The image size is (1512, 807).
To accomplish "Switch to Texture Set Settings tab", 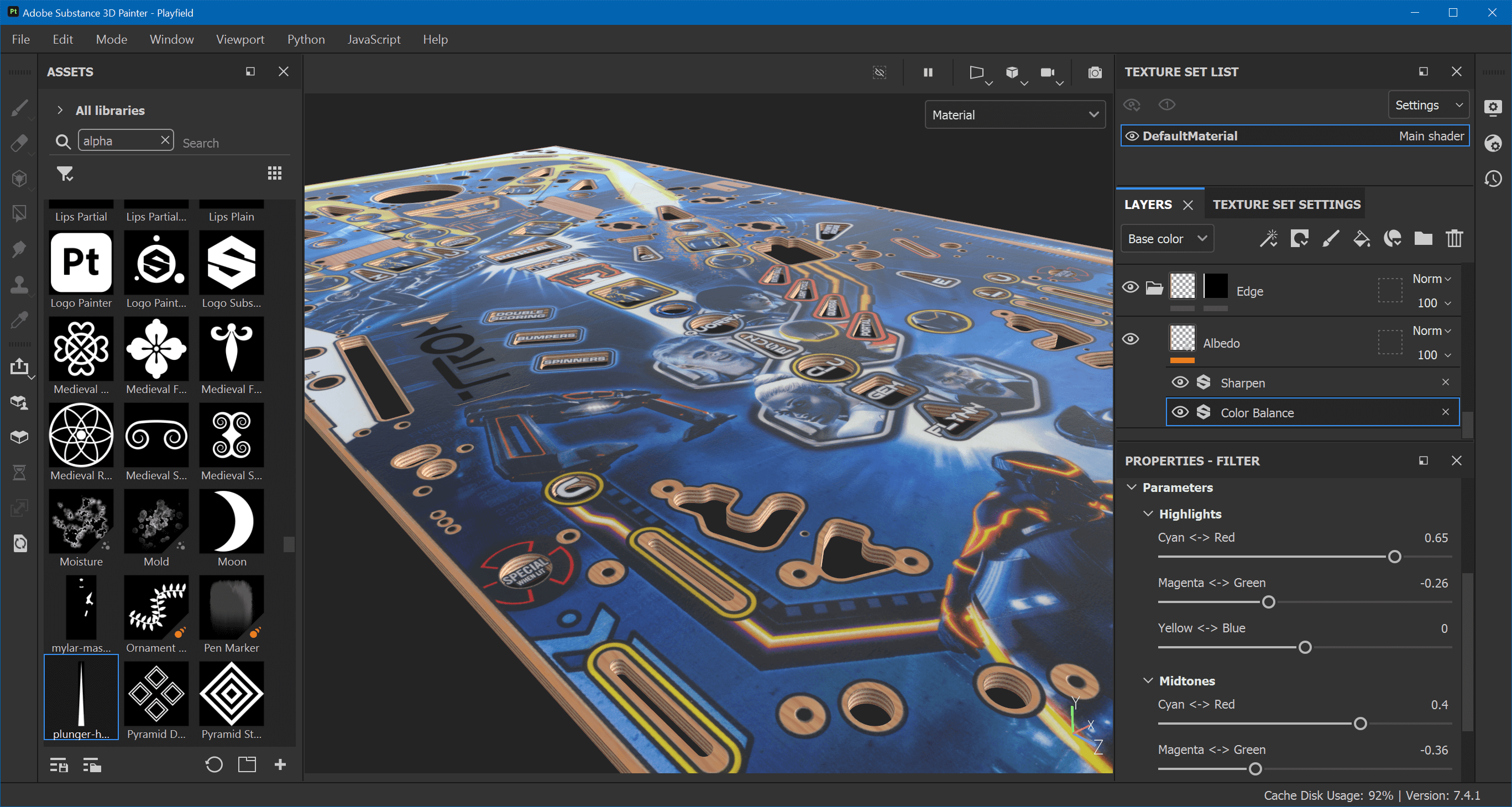I will [x=1286, y=205].
